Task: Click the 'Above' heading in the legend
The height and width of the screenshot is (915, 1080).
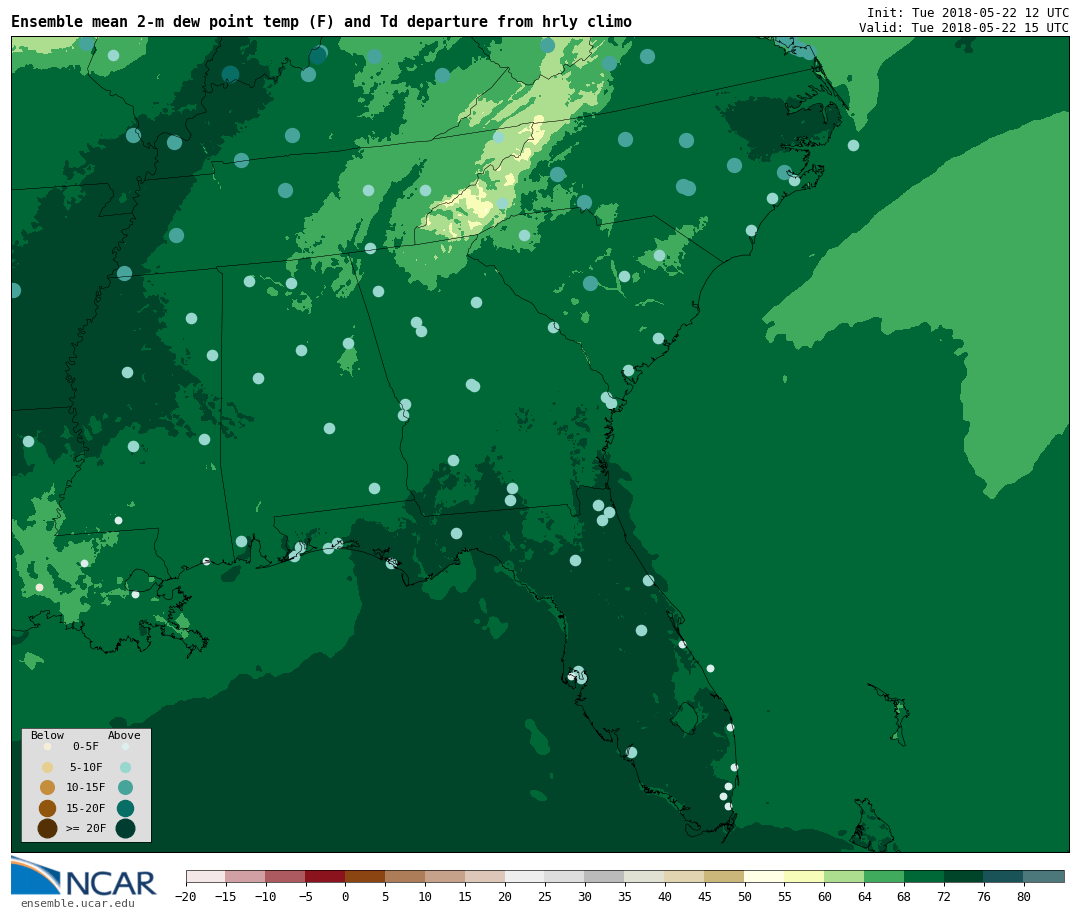Action: click(124, 735)
